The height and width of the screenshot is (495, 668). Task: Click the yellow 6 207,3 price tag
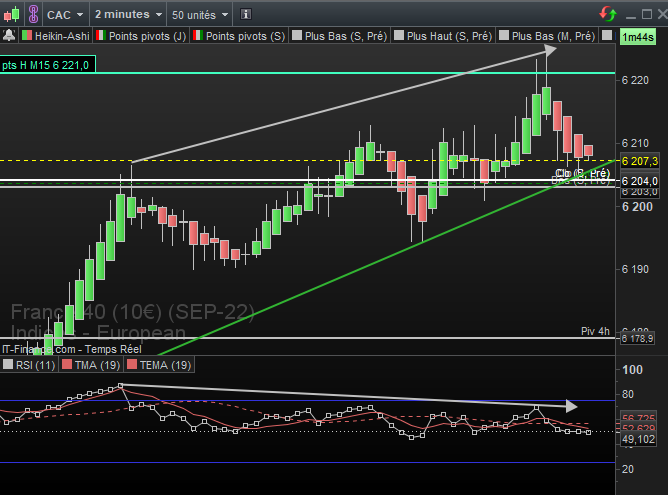click(639, 161)
